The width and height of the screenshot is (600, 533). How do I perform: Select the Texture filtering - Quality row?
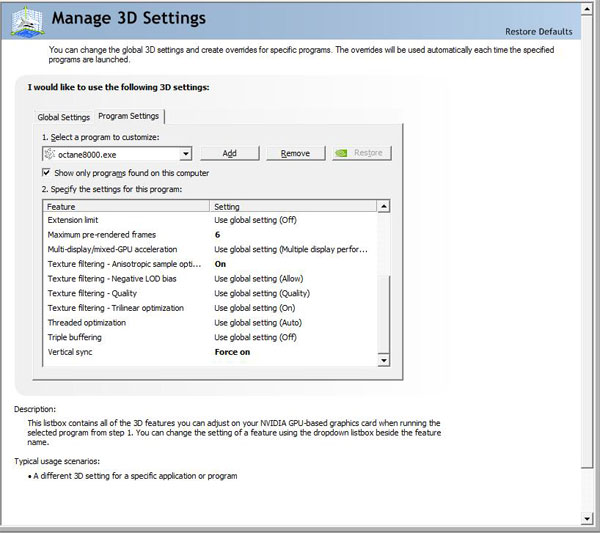point(92,293)
